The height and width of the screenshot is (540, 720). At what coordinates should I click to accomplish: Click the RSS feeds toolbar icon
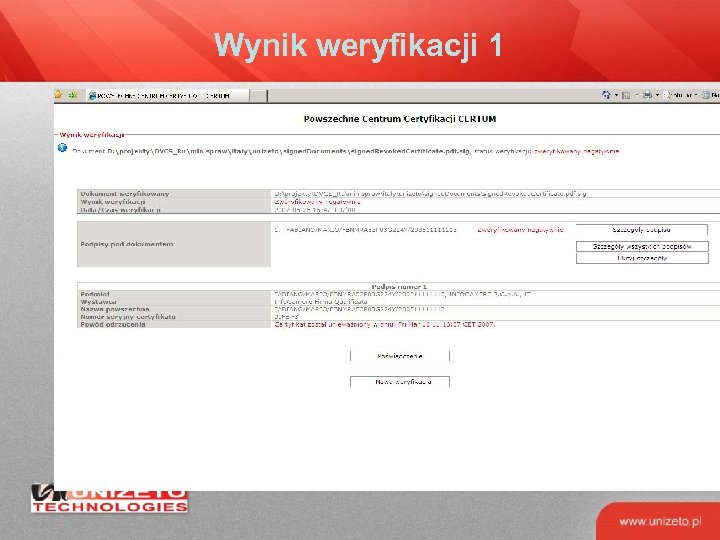(x=626, y=96)
